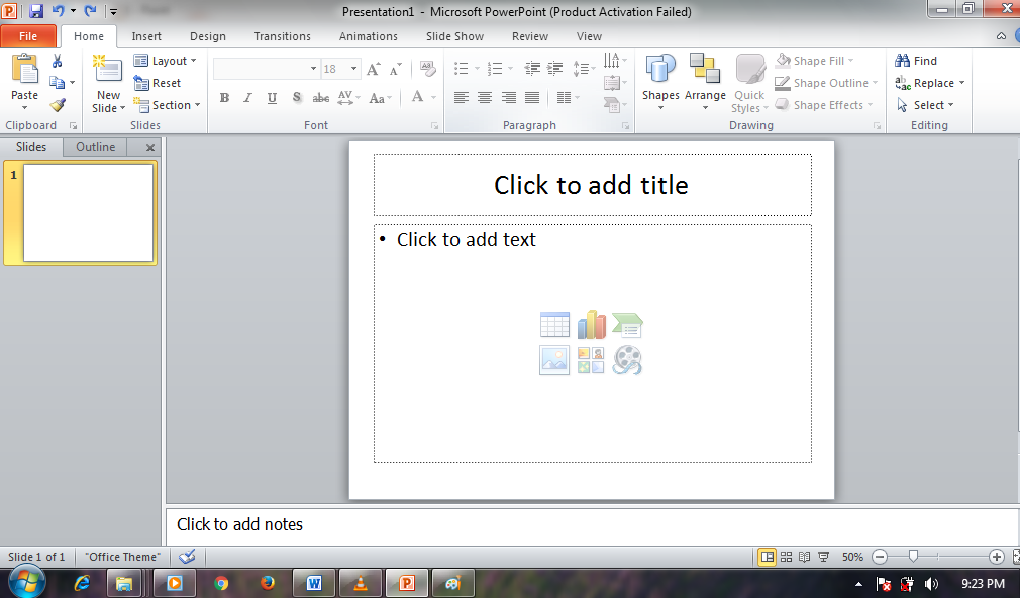The height and width of the screenshot is (604, 1020).
Task: Toggle Bold formatting
Action: coord(224,98)
